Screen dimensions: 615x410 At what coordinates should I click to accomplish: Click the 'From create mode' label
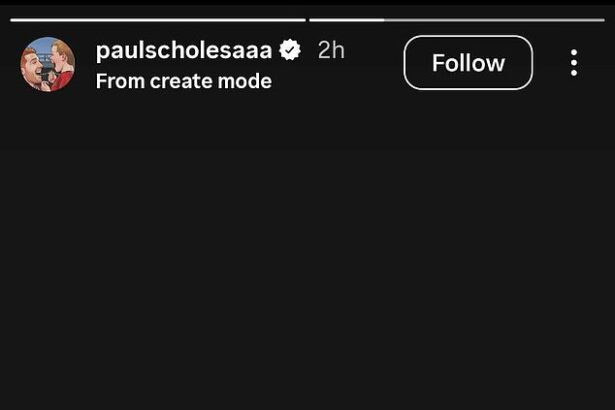point(184,81)
